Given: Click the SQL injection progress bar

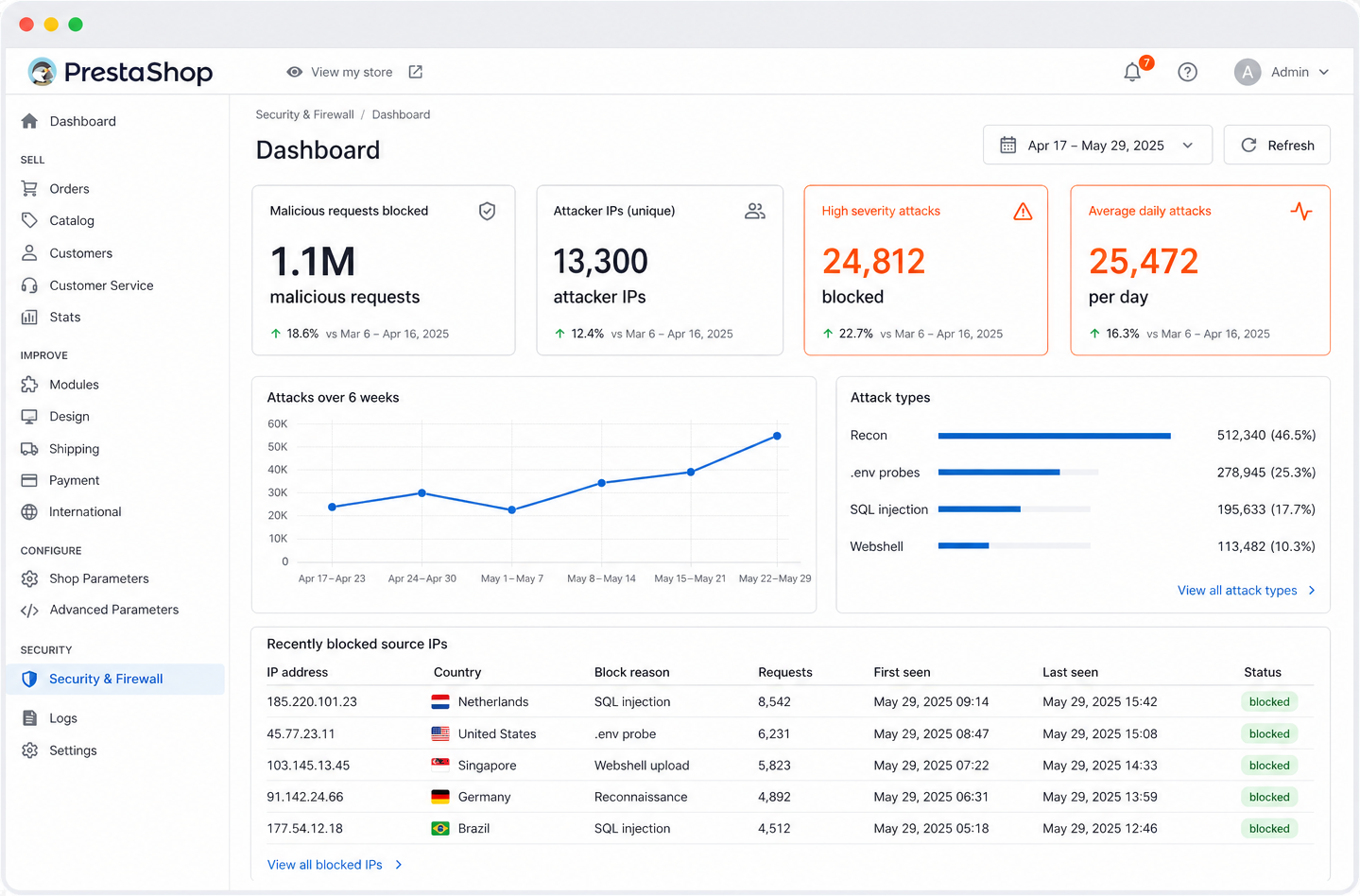Looking at the screenshot, I should click(x=1014, y=508).
